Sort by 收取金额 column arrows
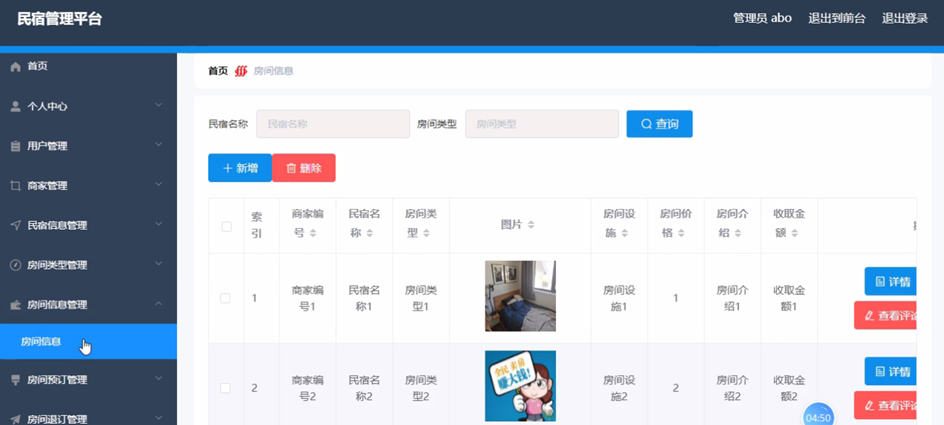The height and width of the screenshot is (425, 944). point(795,234)
